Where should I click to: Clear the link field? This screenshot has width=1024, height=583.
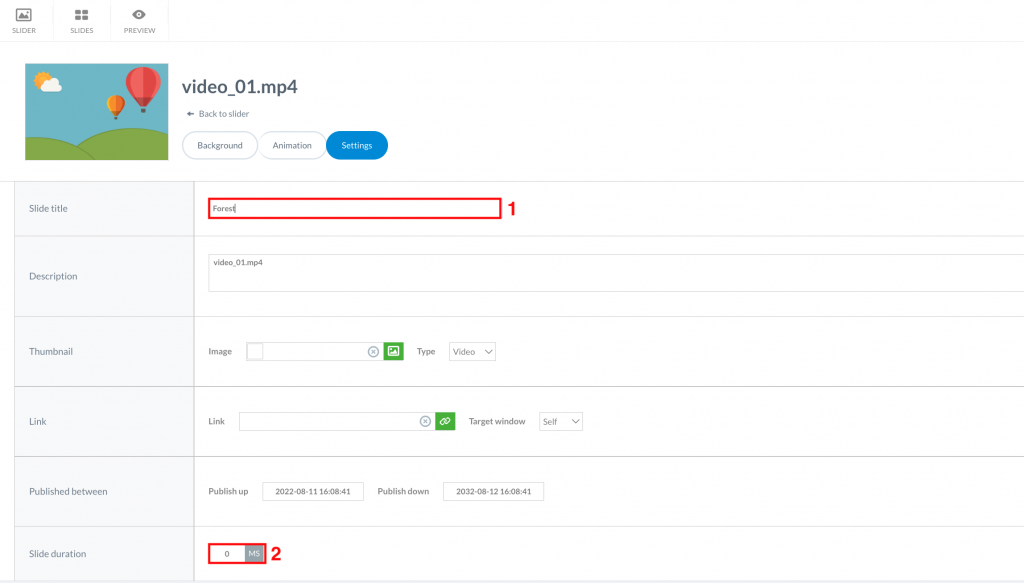point(425,422)
